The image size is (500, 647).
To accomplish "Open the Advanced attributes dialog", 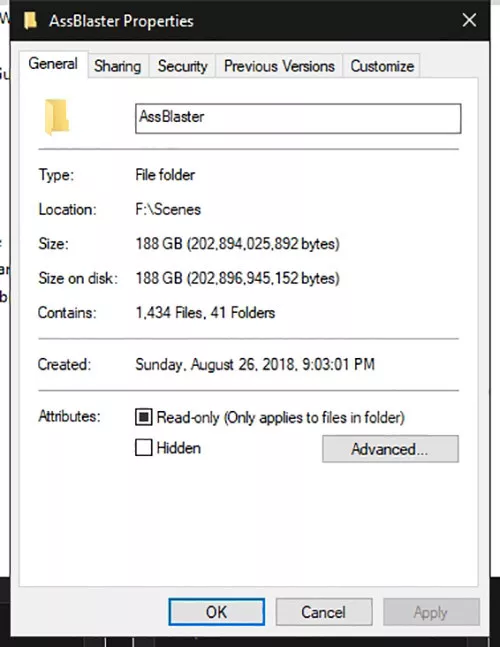I will point(390,449).
